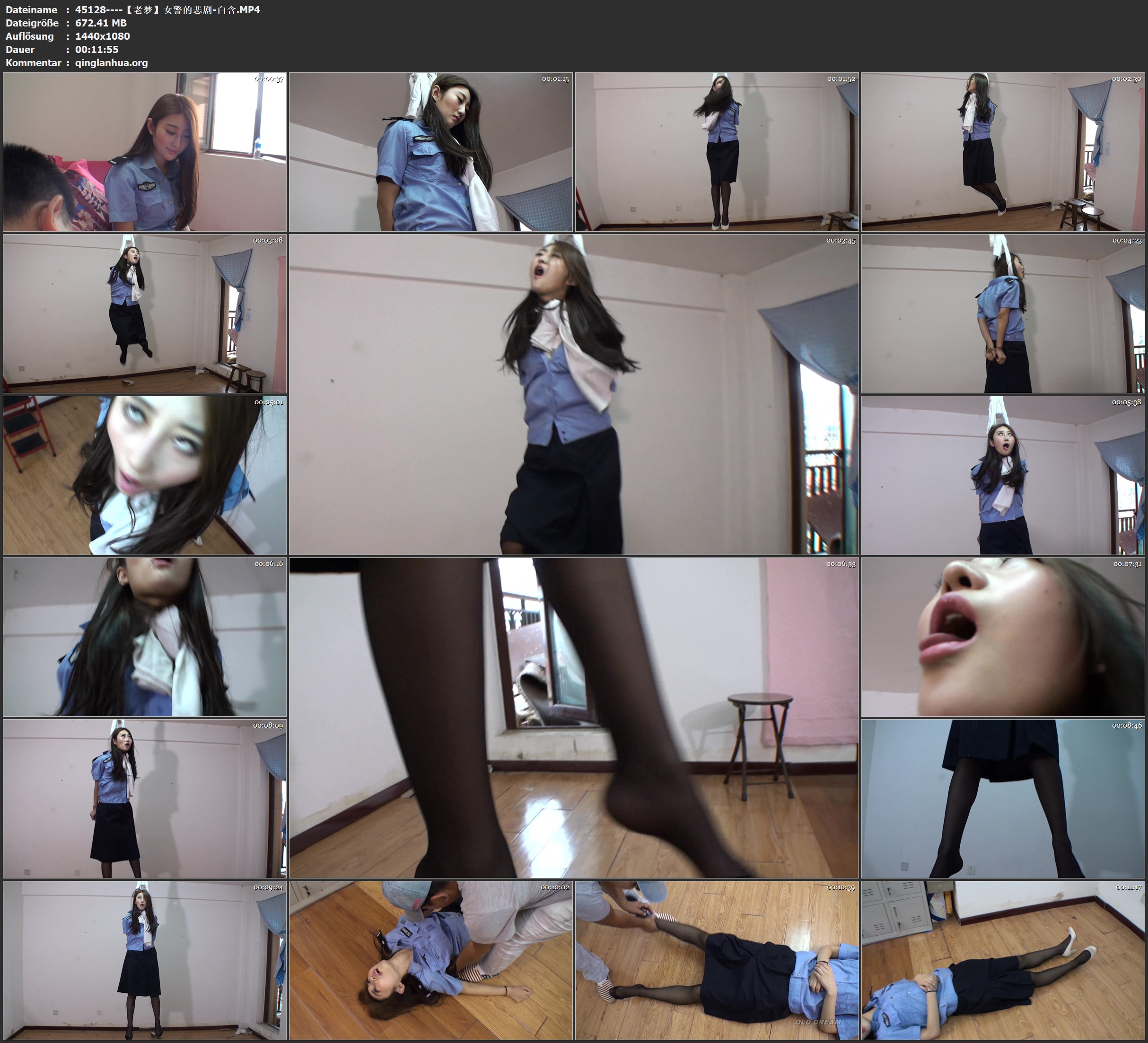Viewport: 1148px width, 1043px height.
Task: Click the qinglanhua.org comment text
Action: [111, 62]
